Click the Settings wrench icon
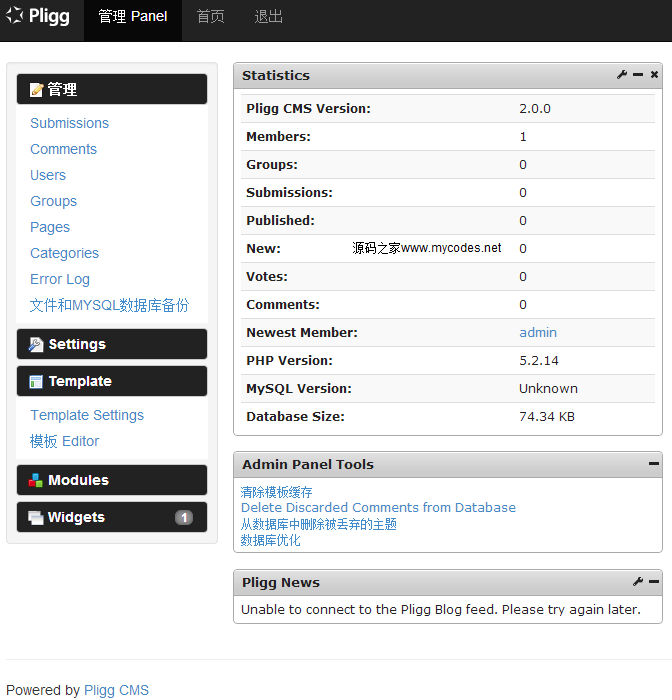This screenshot has height=700, width=672. tap(36, 344)
